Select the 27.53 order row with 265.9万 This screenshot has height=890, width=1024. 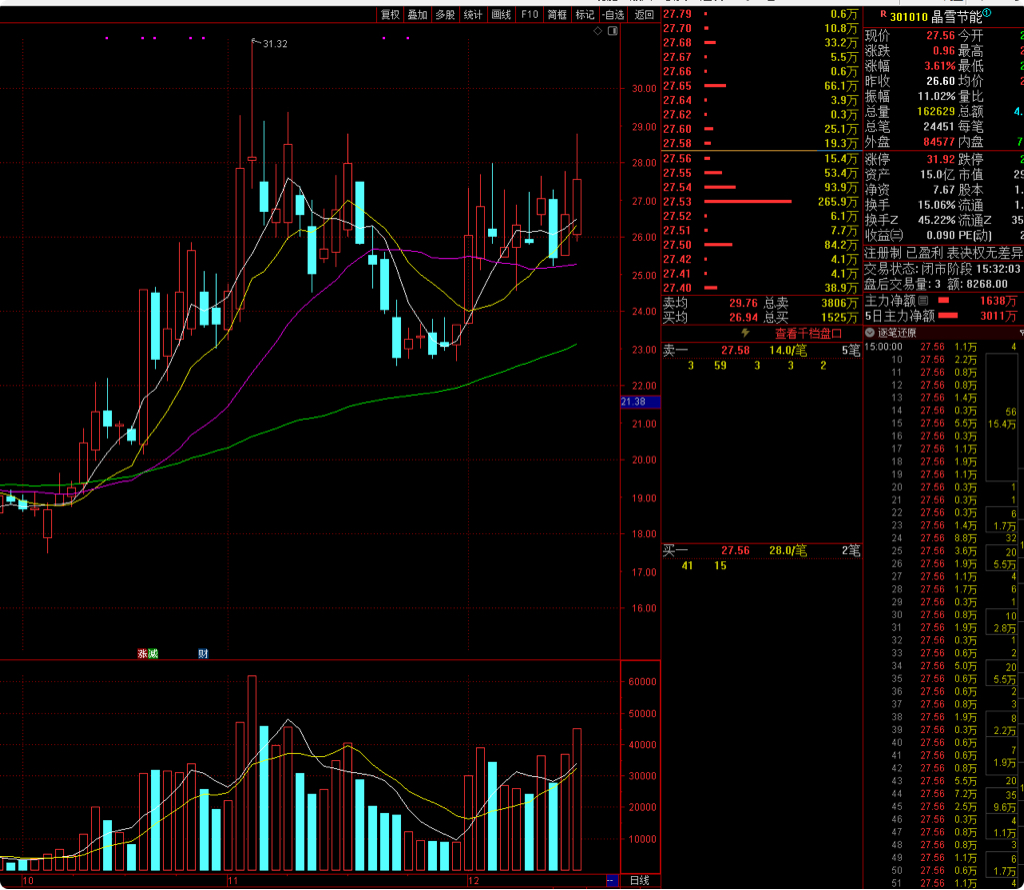pos(760,202)
